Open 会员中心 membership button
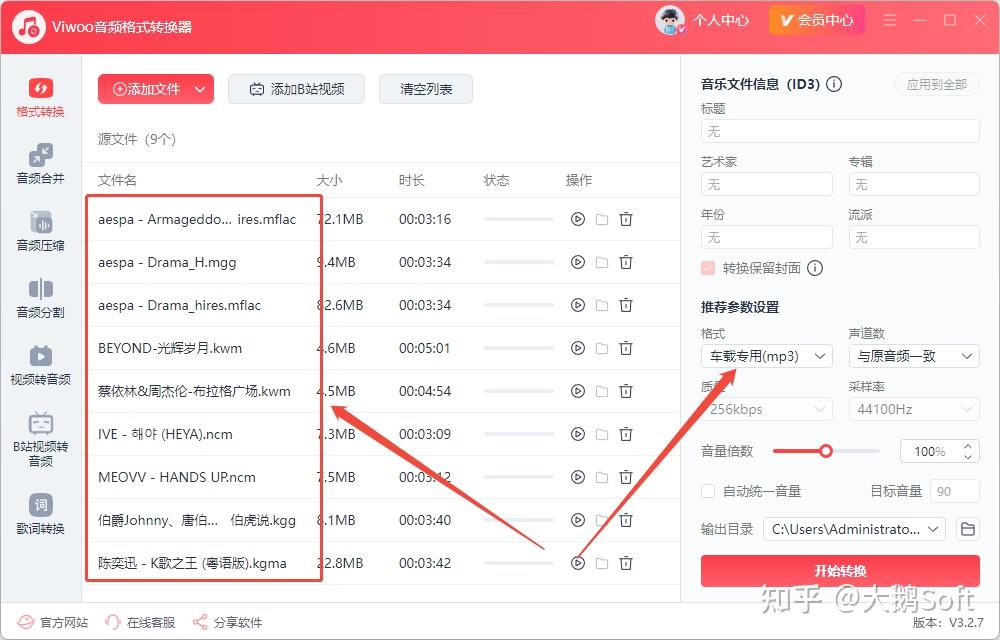Screen dimensions: 1000x640 point(817,20)
